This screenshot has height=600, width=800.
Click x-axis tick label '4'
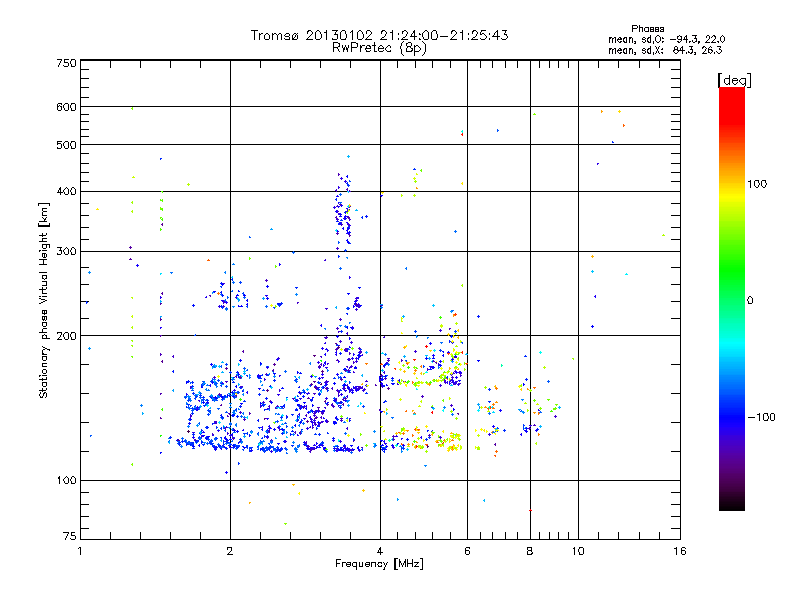pos(380,551)
